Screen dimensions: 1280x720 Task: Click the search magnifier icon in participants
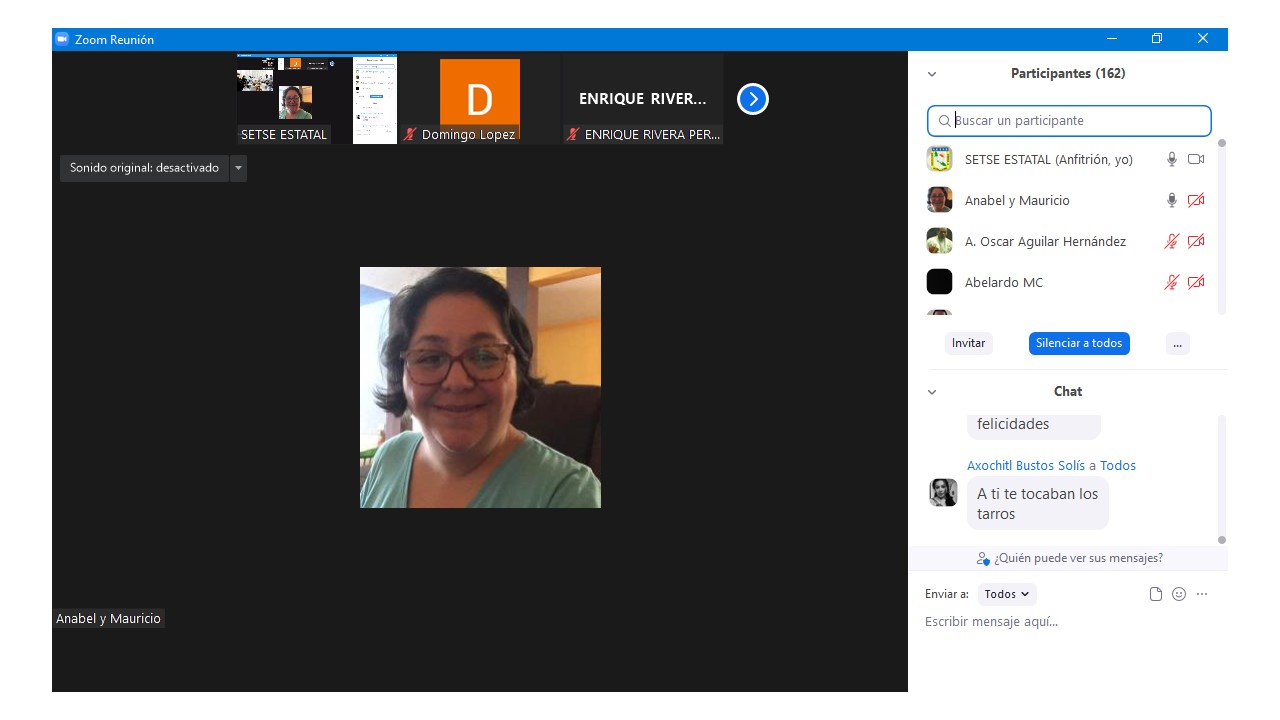[x=944, y=121]
